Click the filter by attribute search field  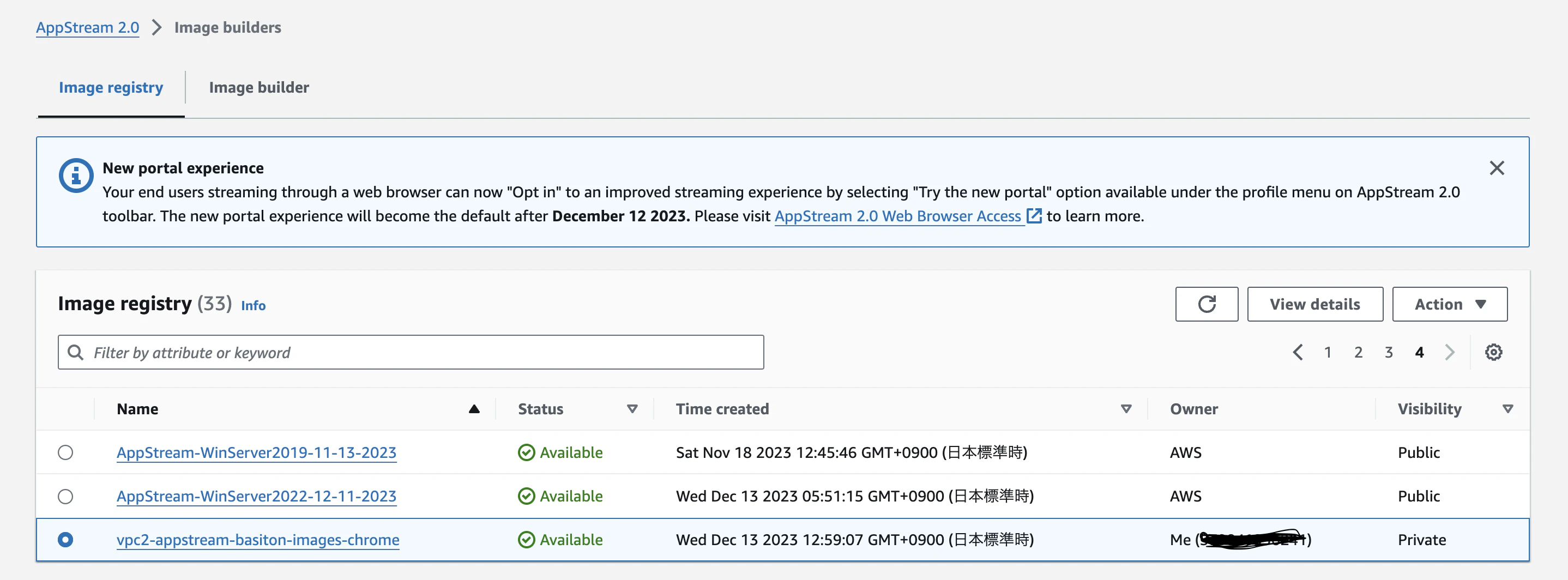[411, 352]
